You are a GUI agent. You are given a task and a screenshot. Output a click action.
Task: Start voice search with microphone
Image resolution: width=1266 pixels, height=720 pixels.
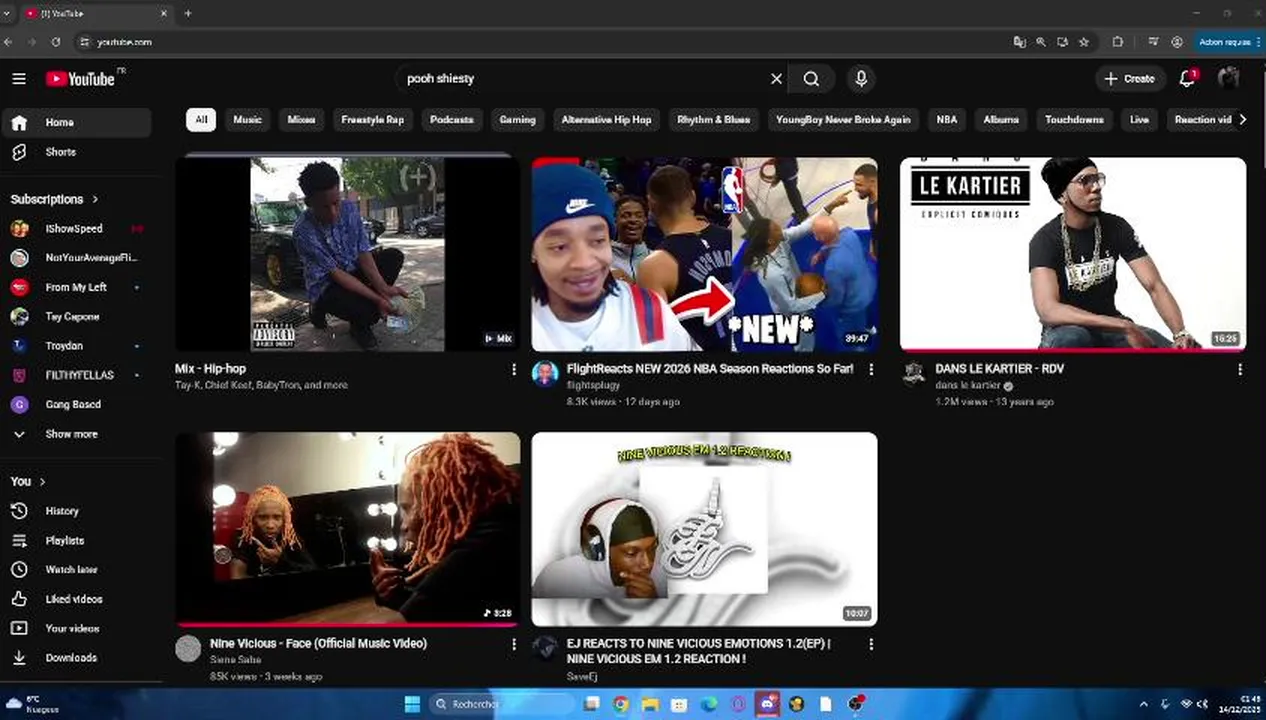pyautogui.click(x=861, y=78)
